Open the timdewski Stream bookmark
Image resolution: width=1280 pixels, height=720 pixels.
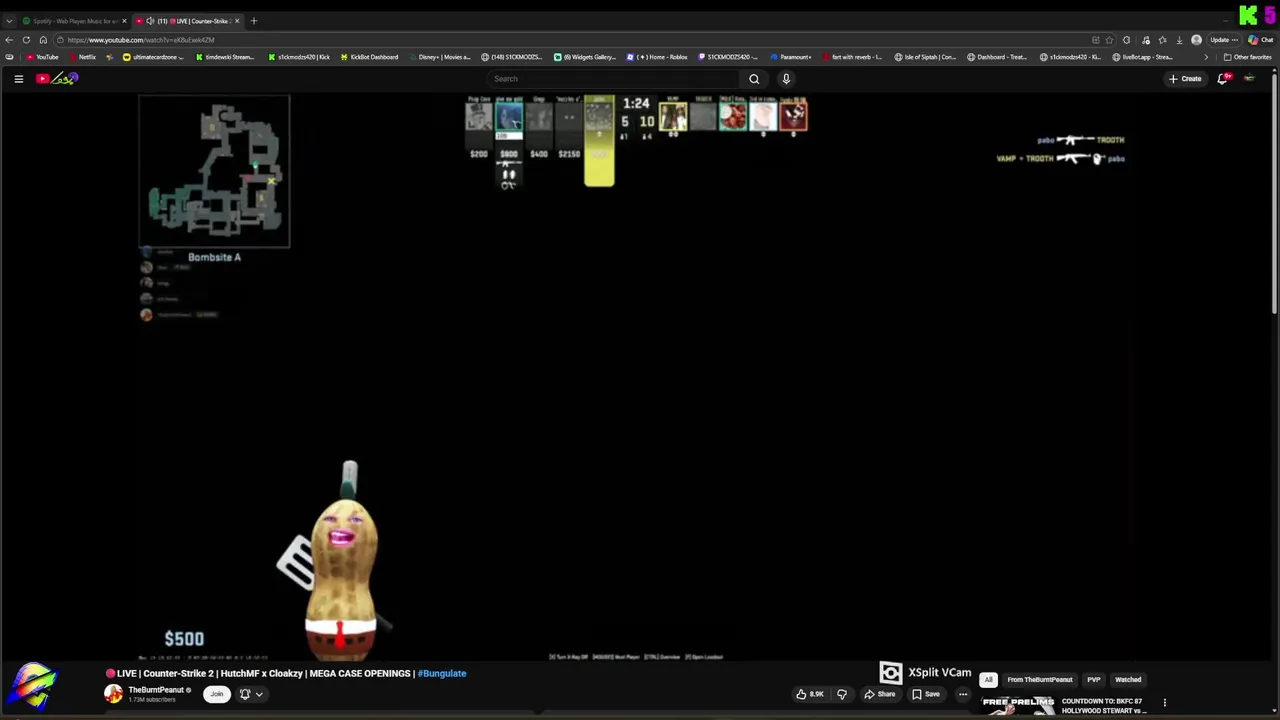coord(225,57)
